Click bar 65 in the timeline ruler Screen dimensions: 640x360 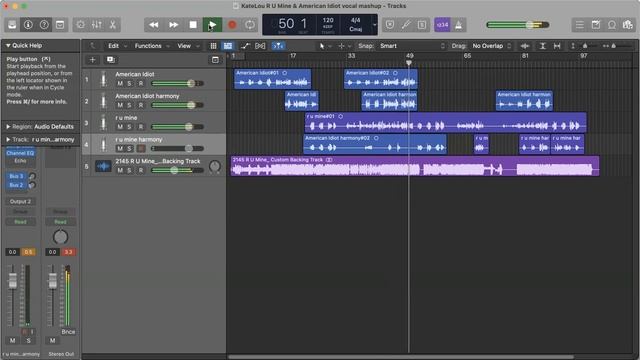tap(467, 56)
